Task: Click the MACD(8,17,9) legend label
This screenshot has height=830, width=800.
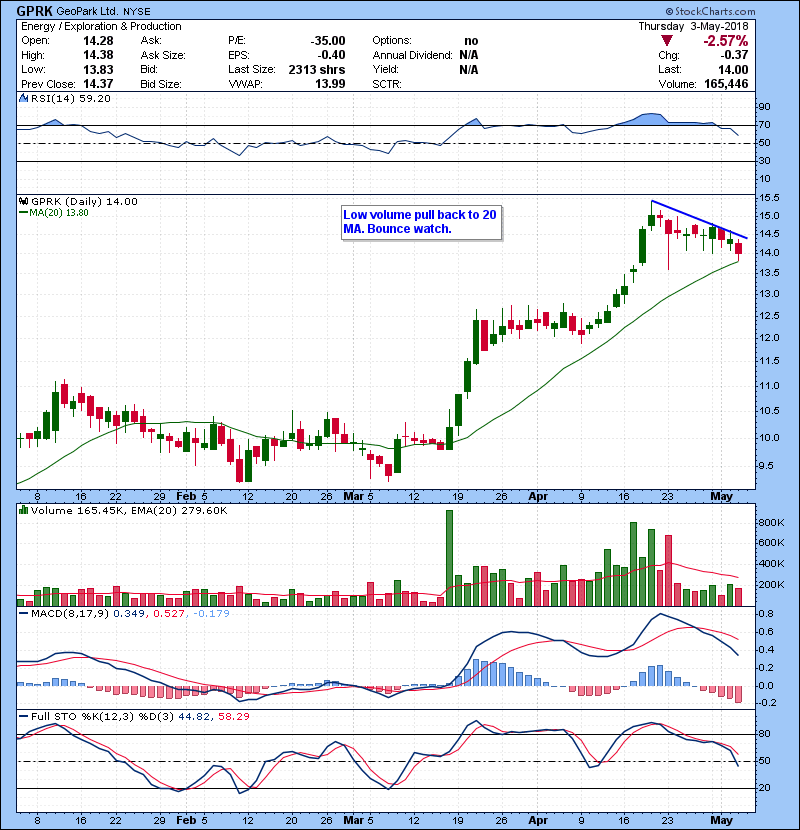Action: coord(70,614)
